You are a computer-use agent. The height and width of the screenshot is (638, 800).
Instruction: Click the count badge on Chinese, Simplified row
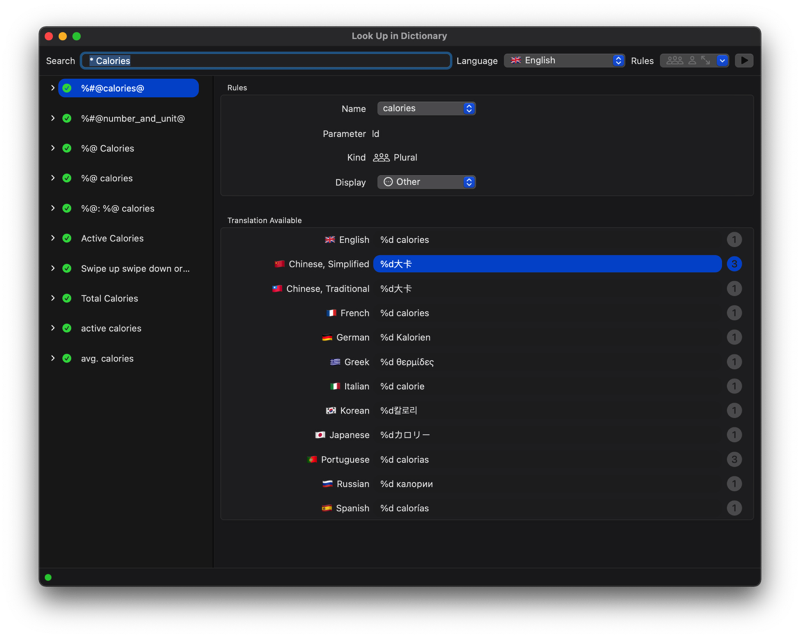pyautogui.click(x=734, y=265)
